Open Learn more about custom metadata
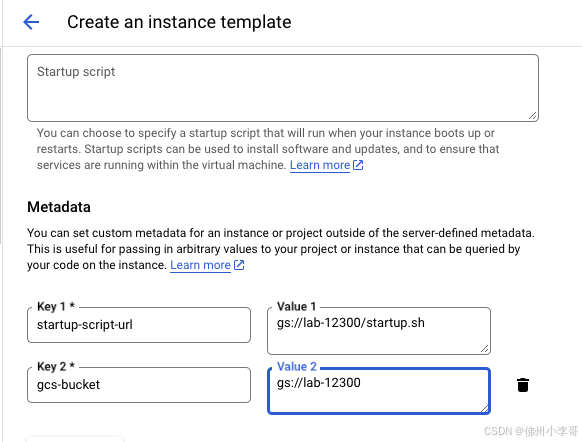This screenshot has width=582, height=442. (200, 265)
